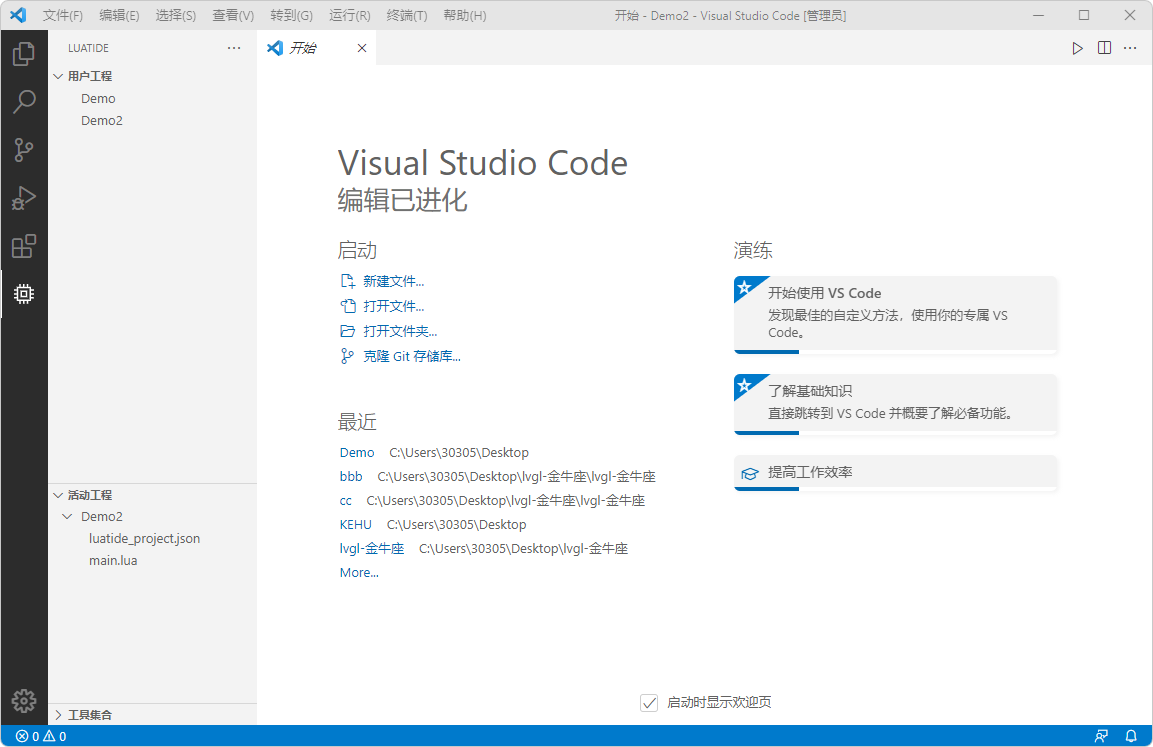Toggle 启动时显示欢迎页 checkbox
Screen dimensions: 1153x747
[x=649, y=703]
